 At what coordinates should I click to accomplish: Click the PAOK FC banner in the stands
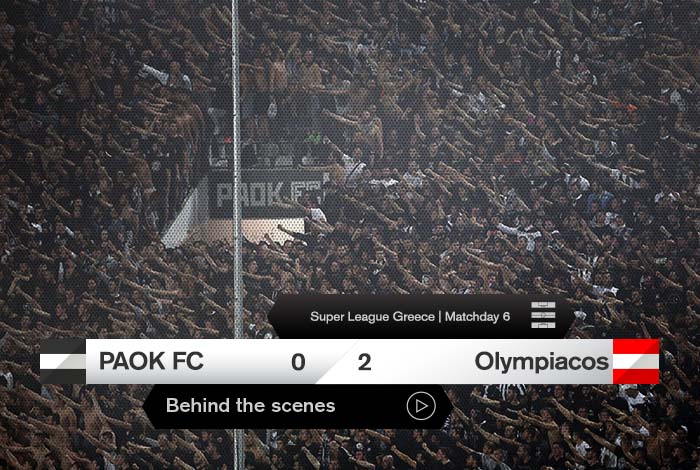(x=267, y=193)
